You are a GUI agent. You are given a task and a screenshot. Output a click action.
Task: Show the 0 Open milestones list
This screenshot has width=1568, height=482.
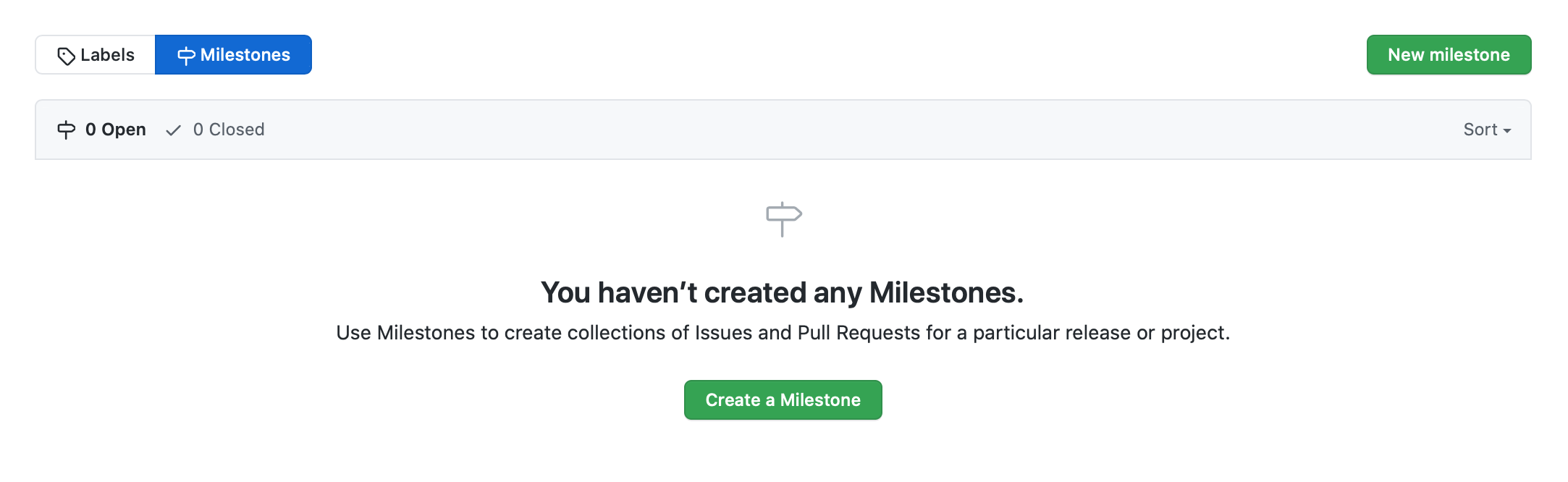pos(102,130)
